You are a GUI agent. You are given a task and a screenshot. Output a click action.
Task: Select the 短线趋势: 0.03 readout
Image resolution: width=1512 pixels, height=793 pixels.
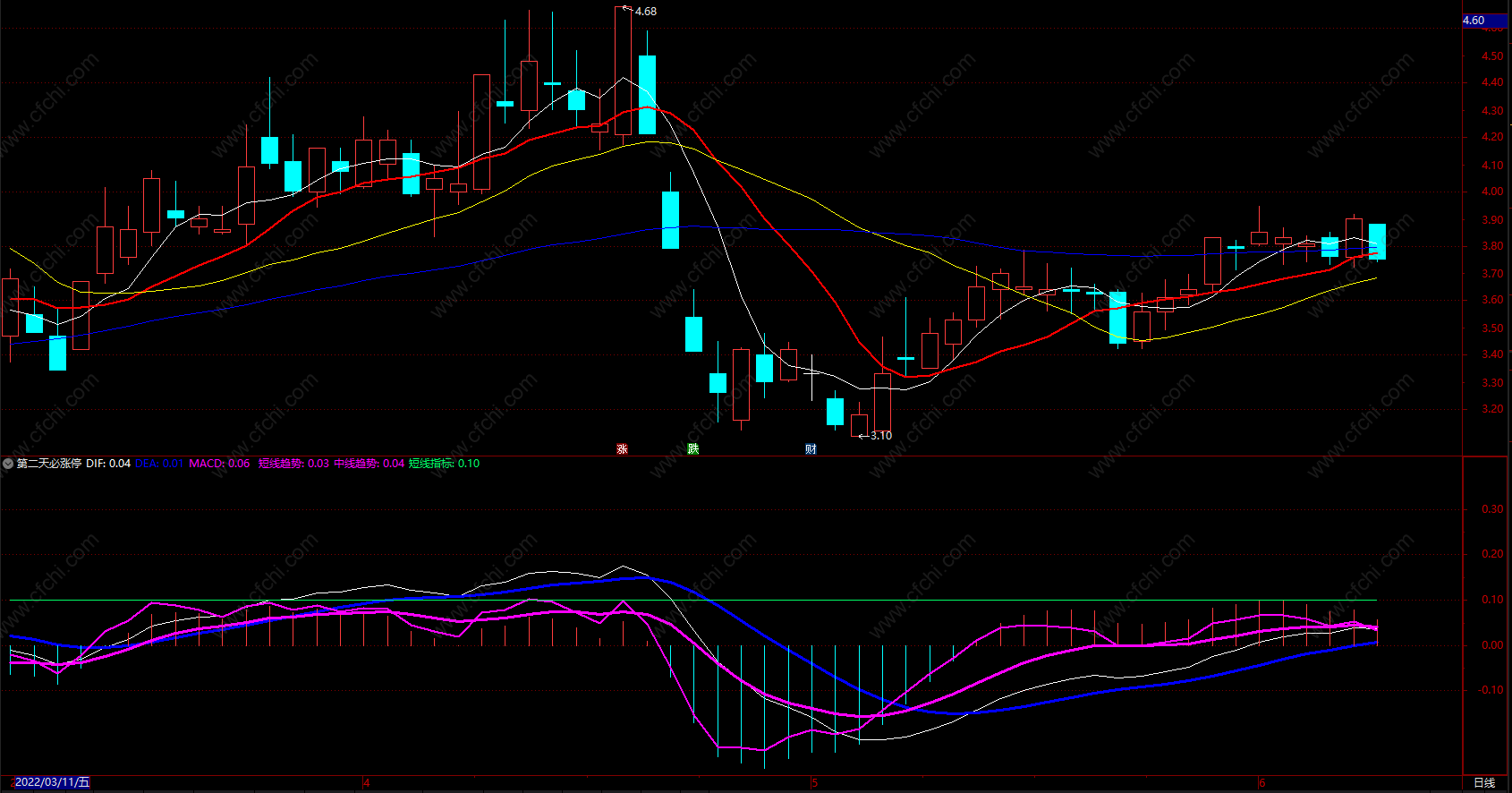coord(293,464)
